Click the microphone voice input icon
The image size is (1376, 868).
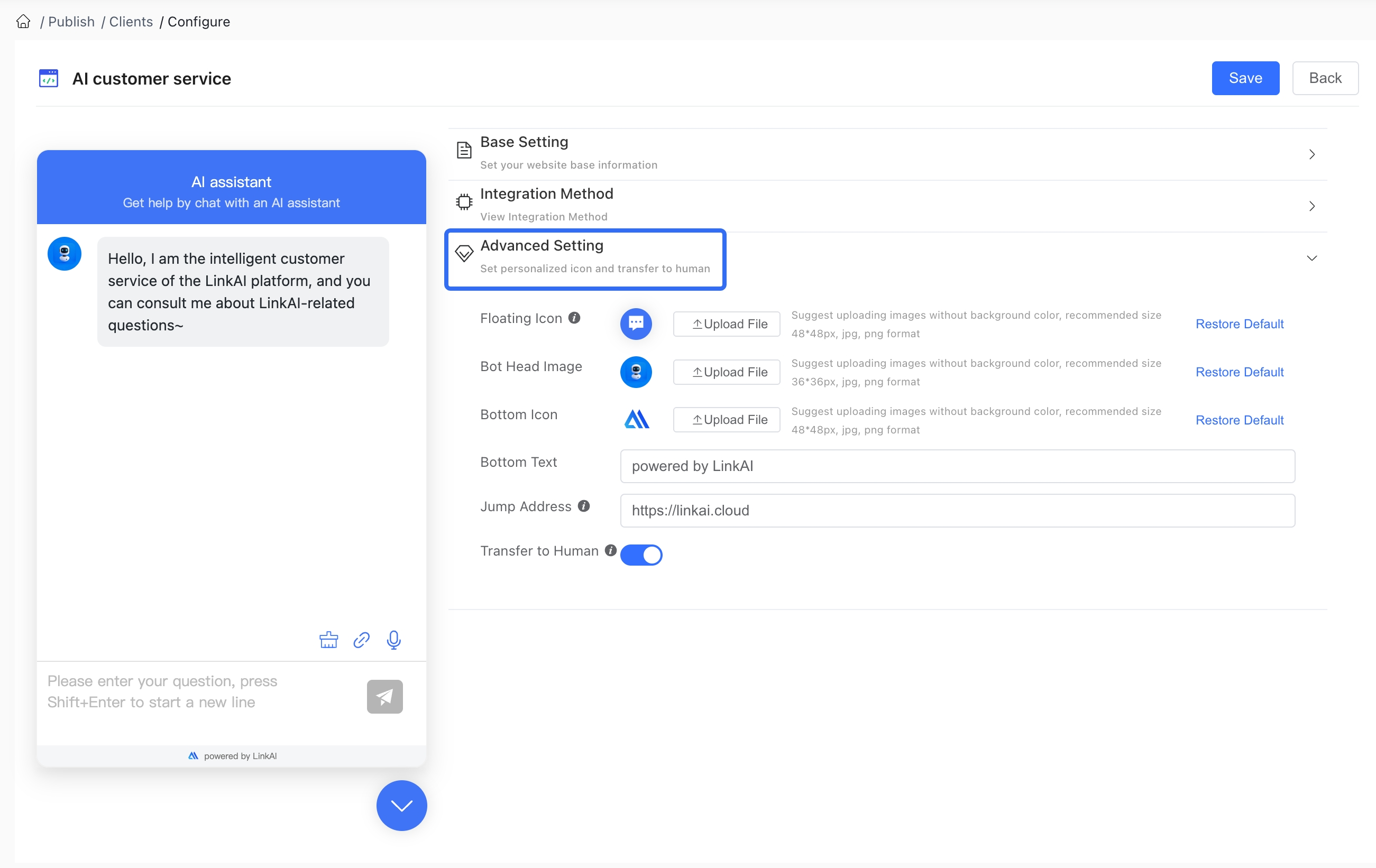(x=394, y=640)
